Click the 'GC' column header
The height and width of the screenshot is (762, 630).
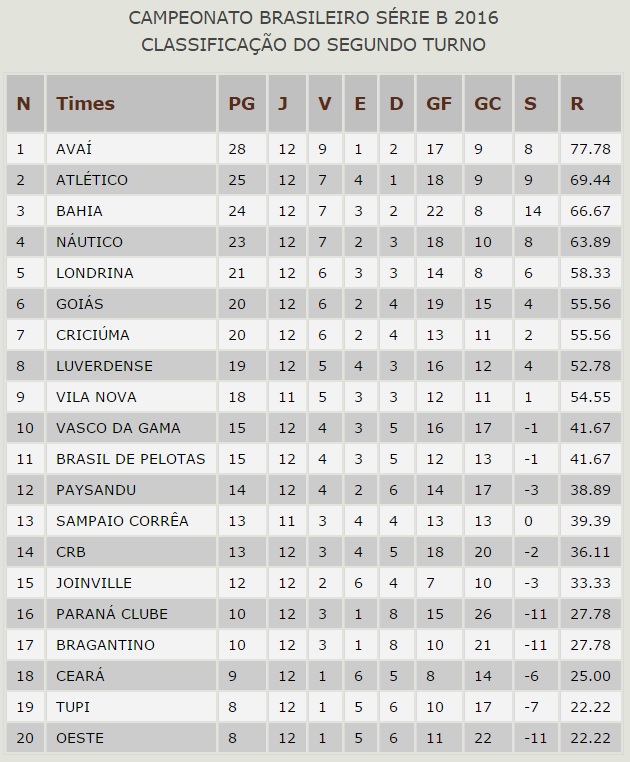coord(488,103)
